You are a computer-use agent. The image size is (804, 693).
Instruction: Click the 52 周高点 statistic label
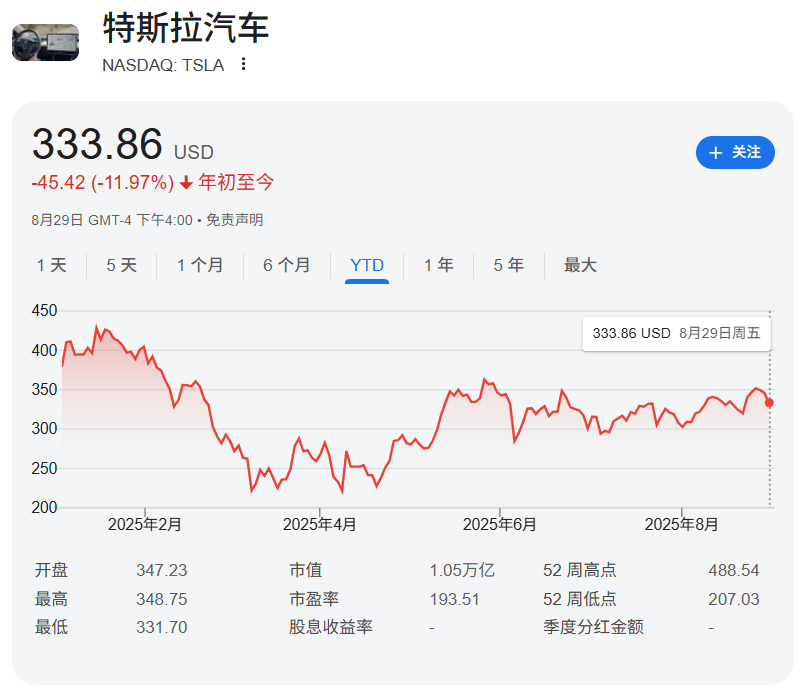[x=579, y=570]
